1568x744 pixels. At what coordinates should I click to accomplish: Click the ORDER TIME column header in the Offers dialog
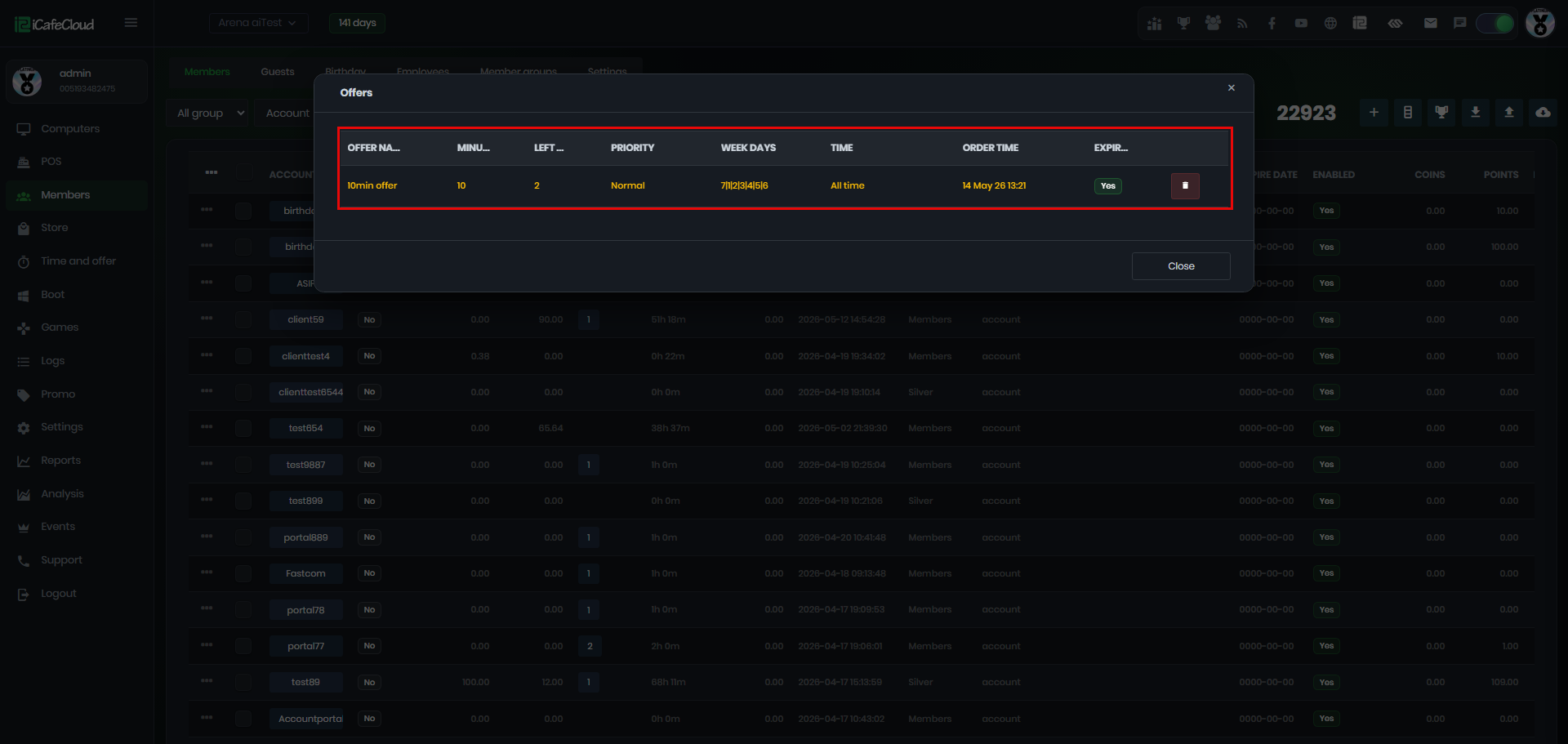click(990, 148)
